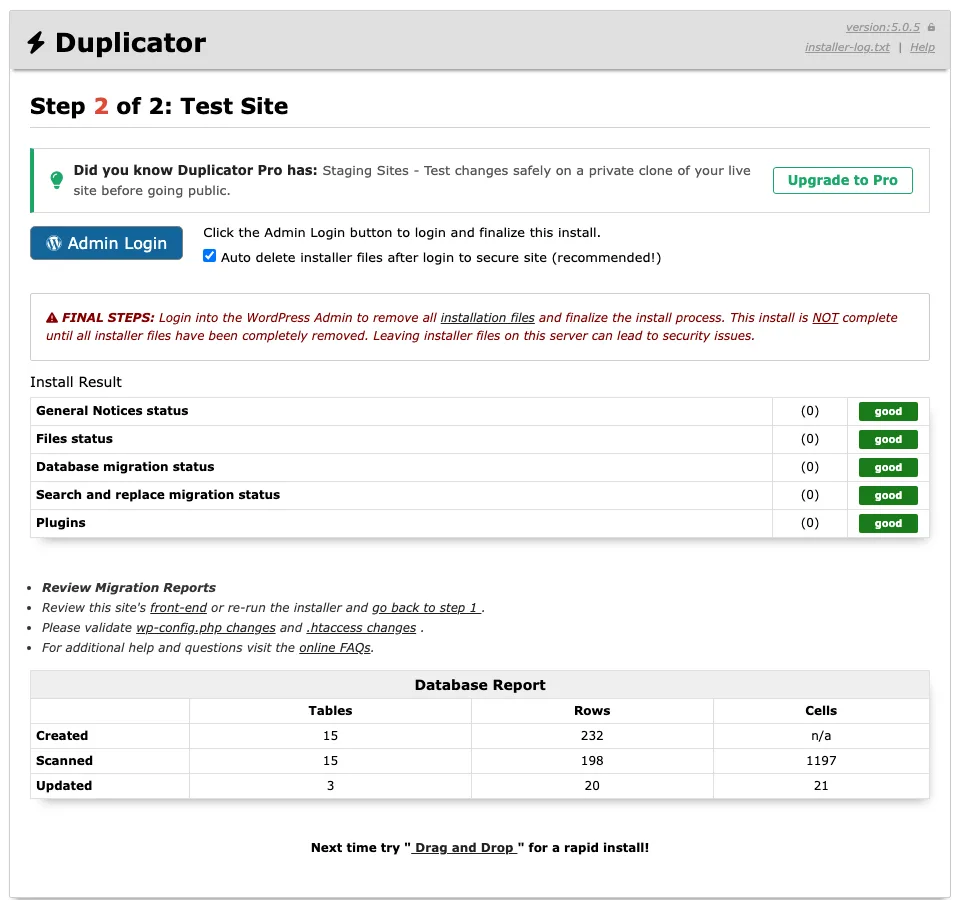960x900 pixels.
Task: Open the installation files link
Action: 487,318
